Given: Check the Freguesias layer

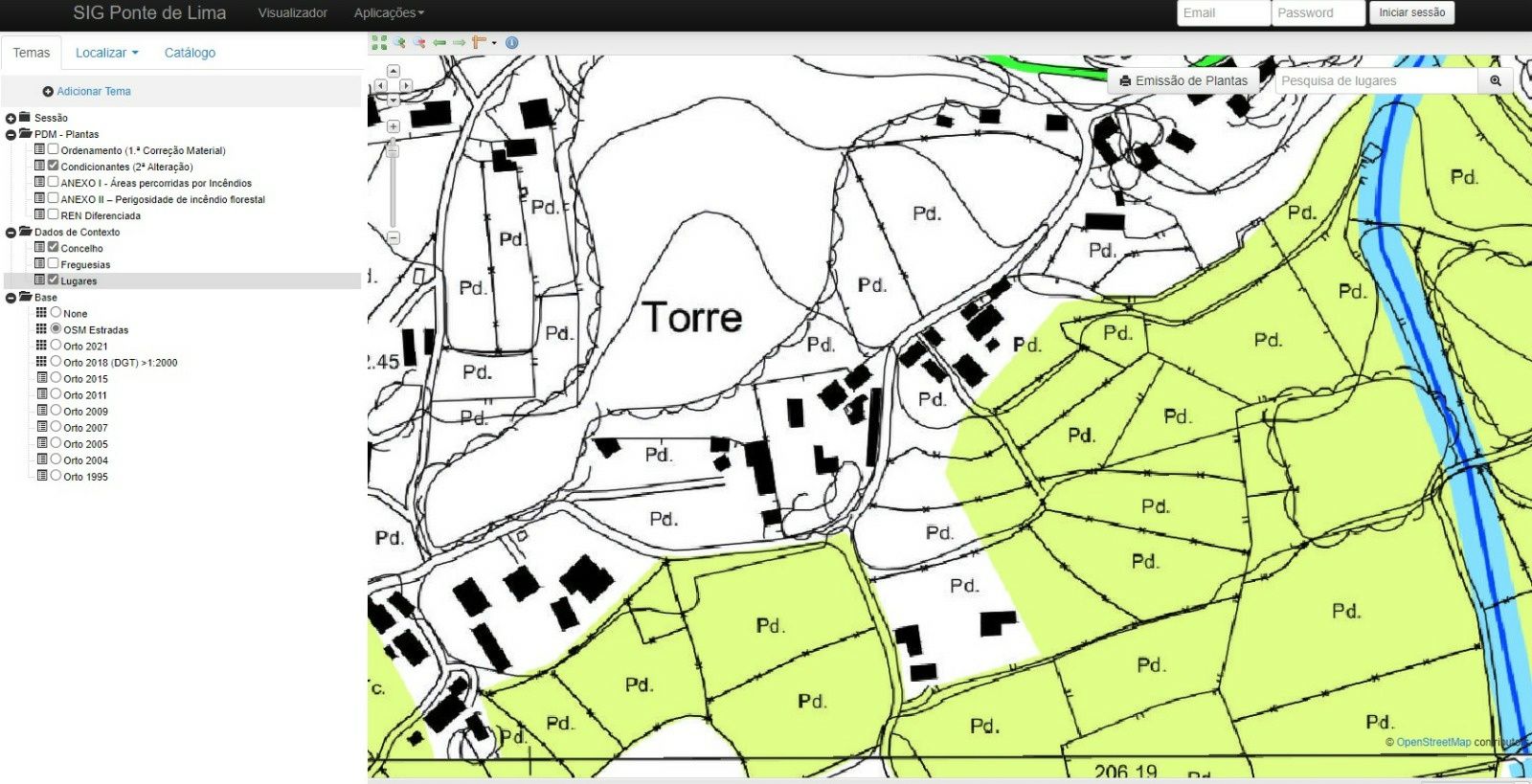Looking at the screenshot, I should tap(54, 263).
